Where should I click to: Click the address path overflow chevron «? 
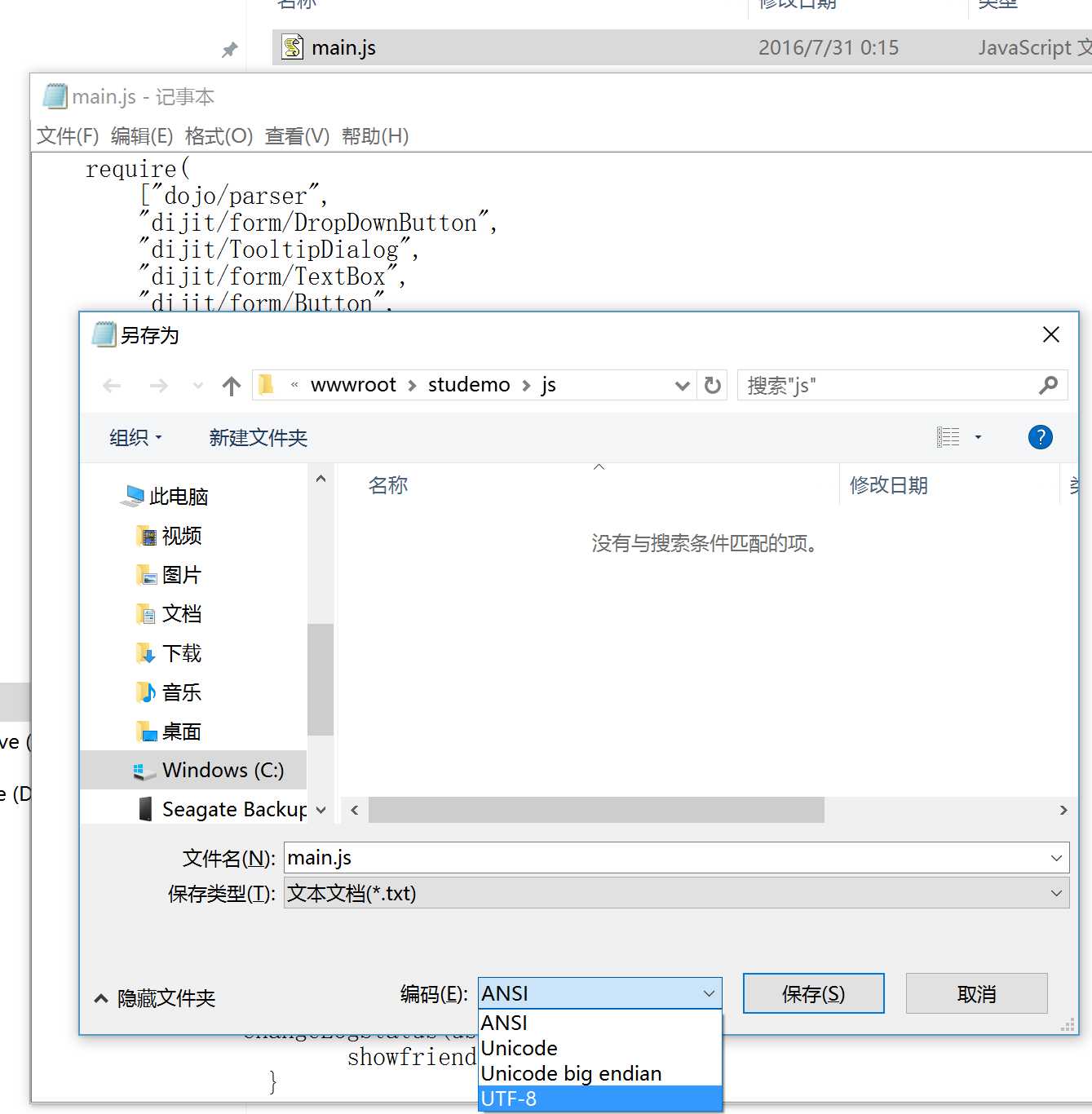294,385
